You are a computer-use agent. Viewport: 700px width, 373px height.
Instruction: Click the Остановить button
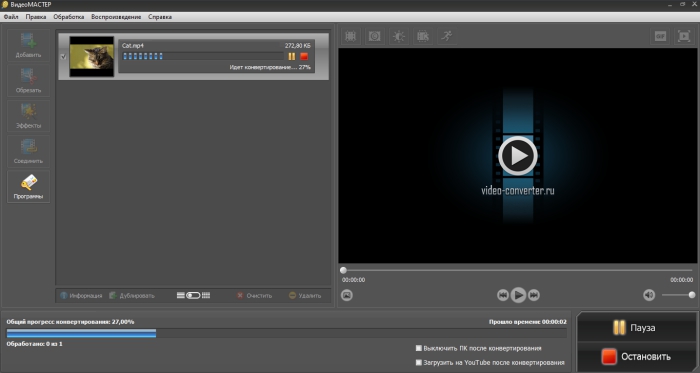636,356
